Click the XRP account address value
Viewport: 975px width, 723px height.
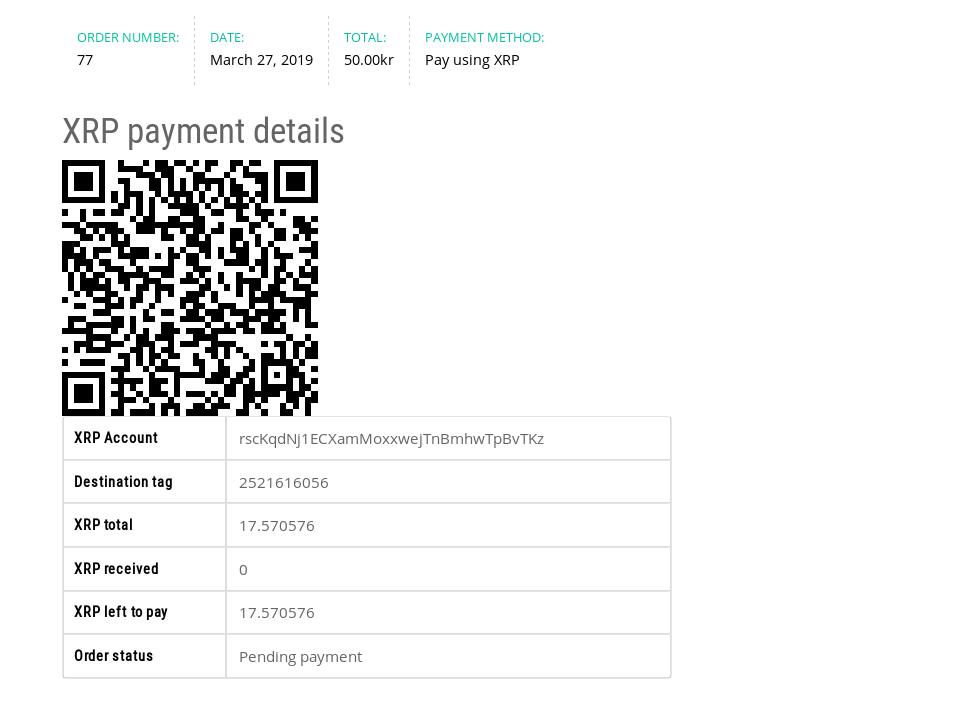tap(391, 439)
